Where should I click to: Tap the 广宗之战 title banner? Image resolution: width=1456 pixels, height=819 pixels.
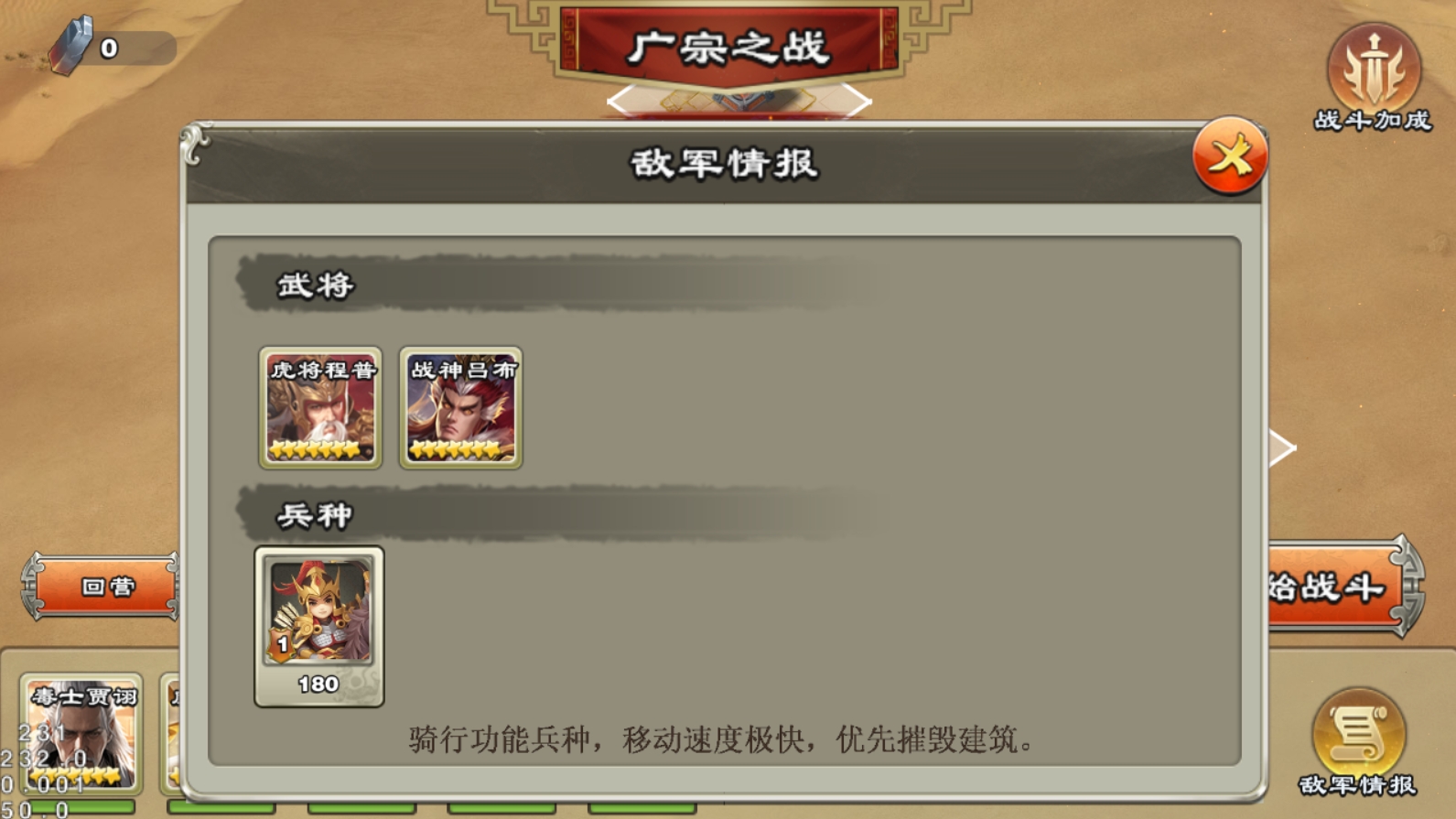pyautogui.click(x=728, y=47)
